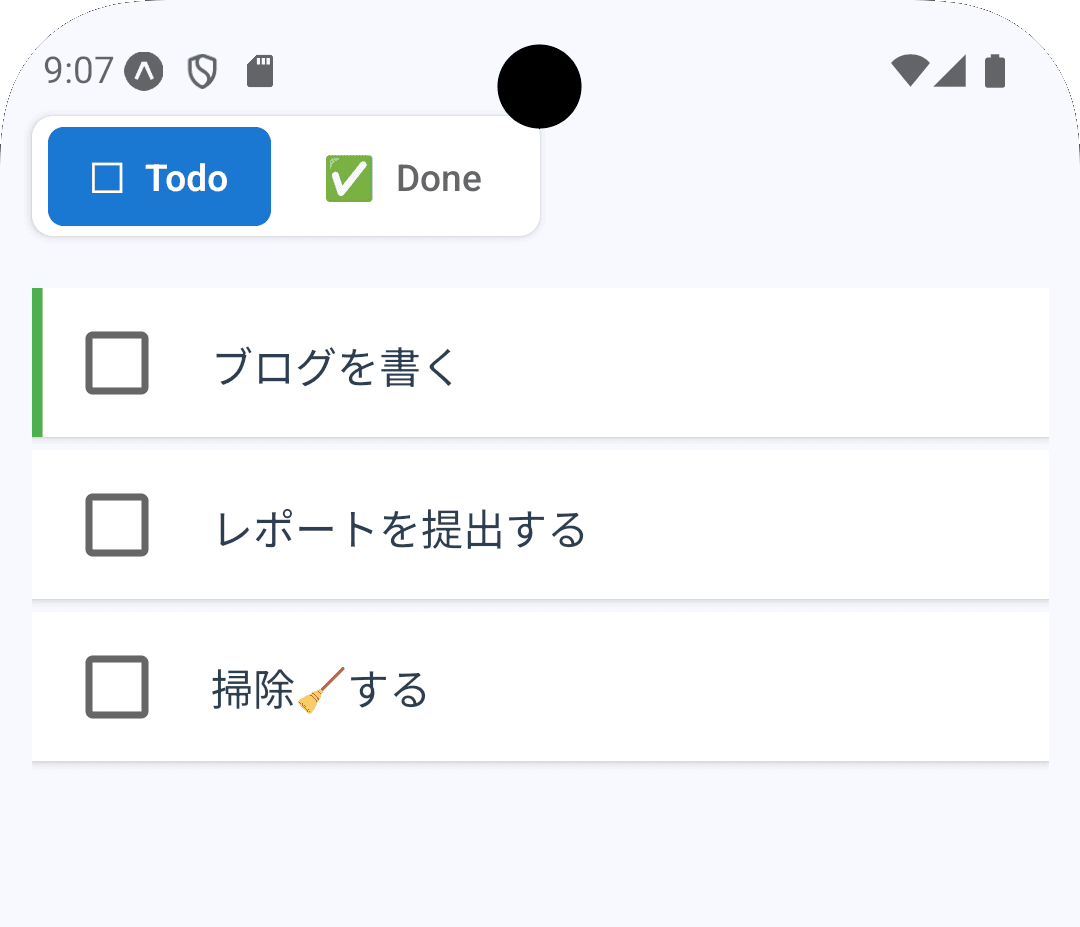
Task: Tap the shield notification icon in status bar
Action: click(201, 71)
